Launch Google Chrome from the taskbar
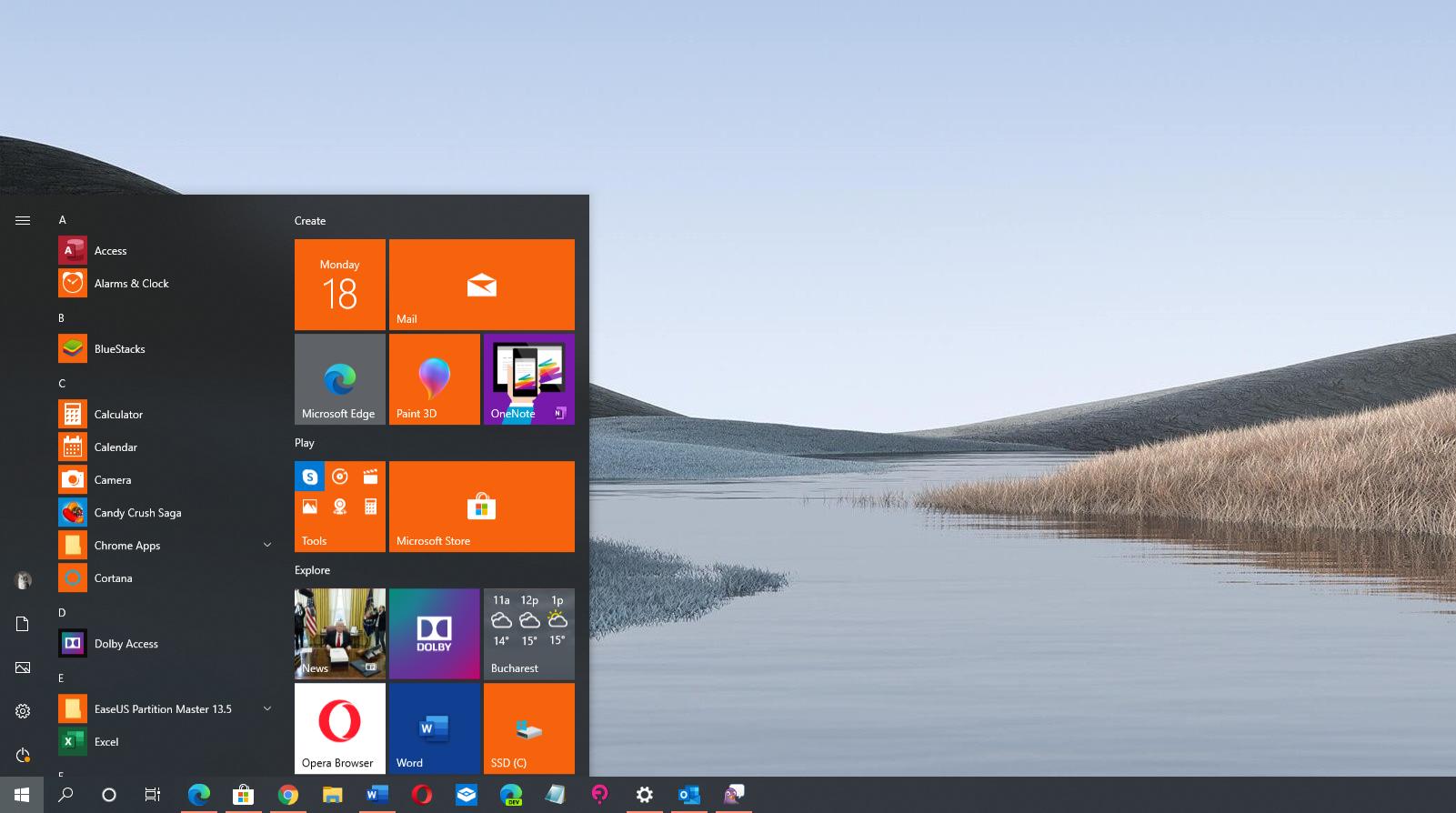The height and width of the screenshot is (813, 1456). (287, 795)
